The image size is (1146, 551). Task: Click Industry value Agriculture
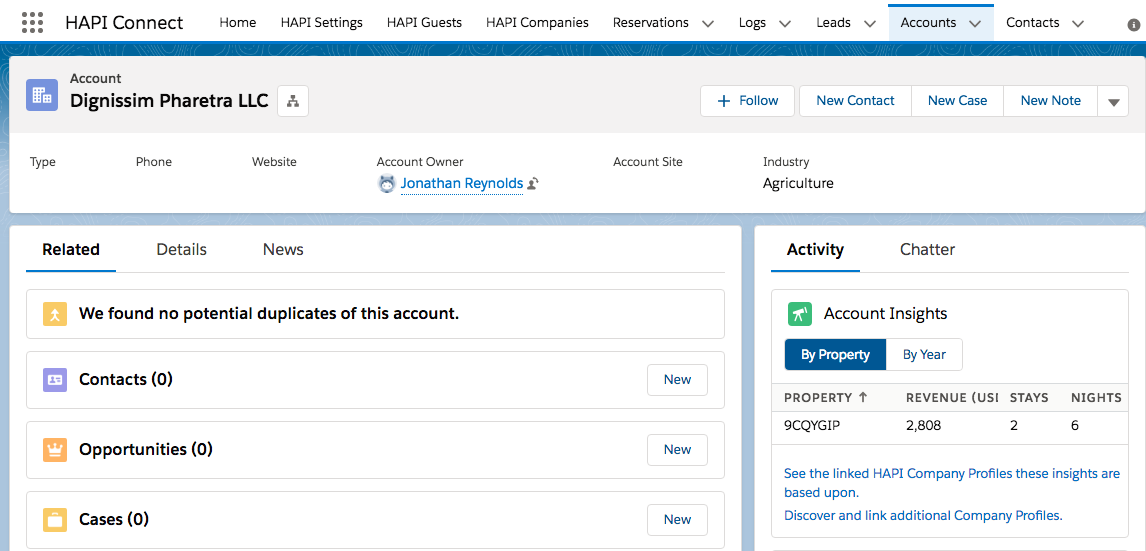[x=798, y=183]
